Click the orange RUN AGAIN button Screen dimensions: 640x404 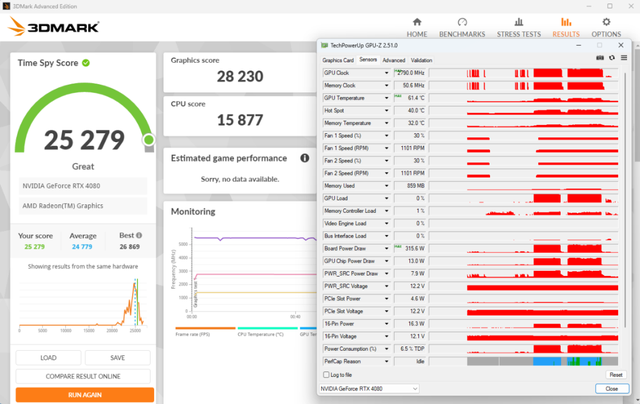coord(84,394)
